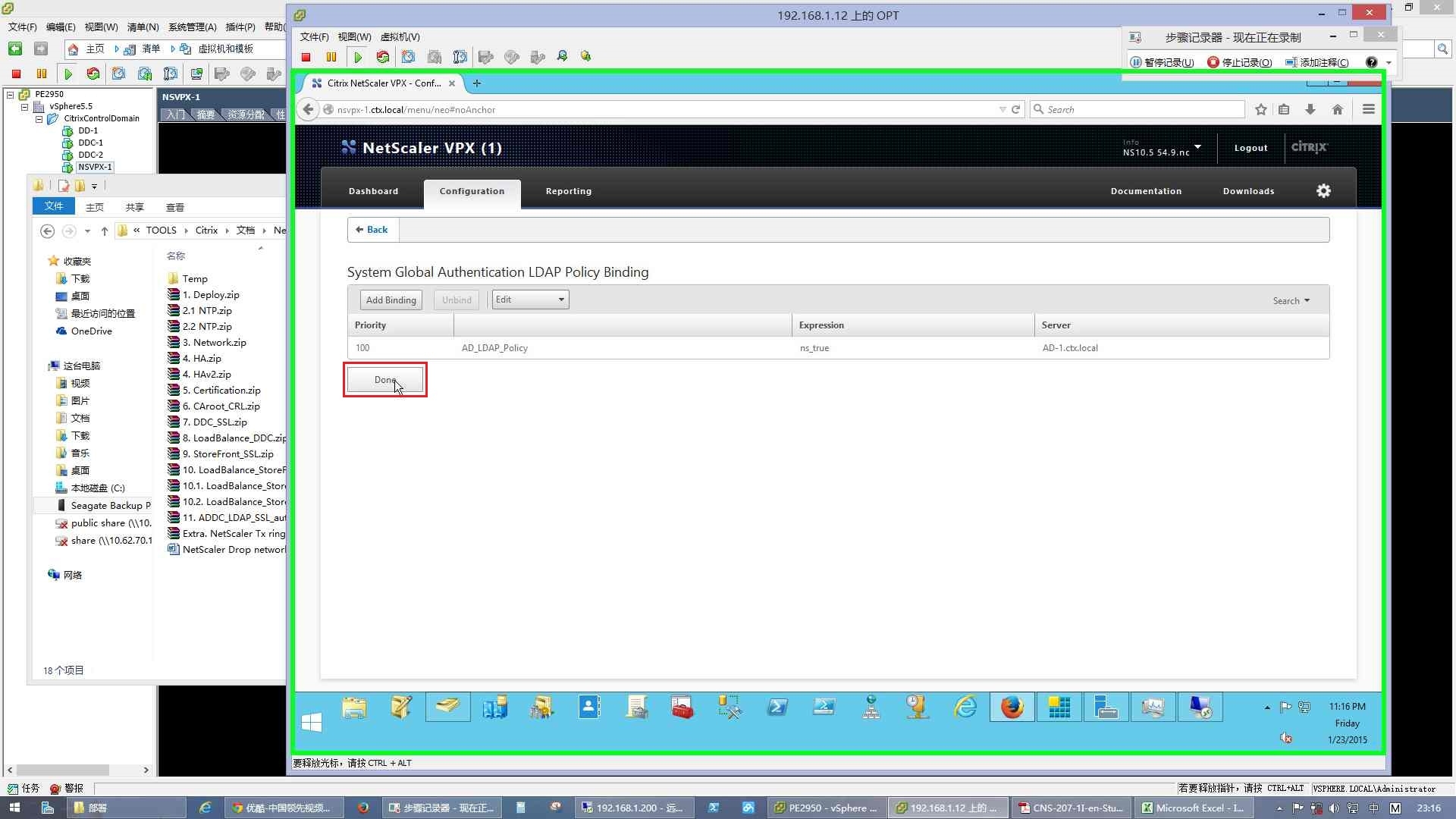The image size is (1456, 819).
Task: Go back with the Back button
Action: coord(372,230)
